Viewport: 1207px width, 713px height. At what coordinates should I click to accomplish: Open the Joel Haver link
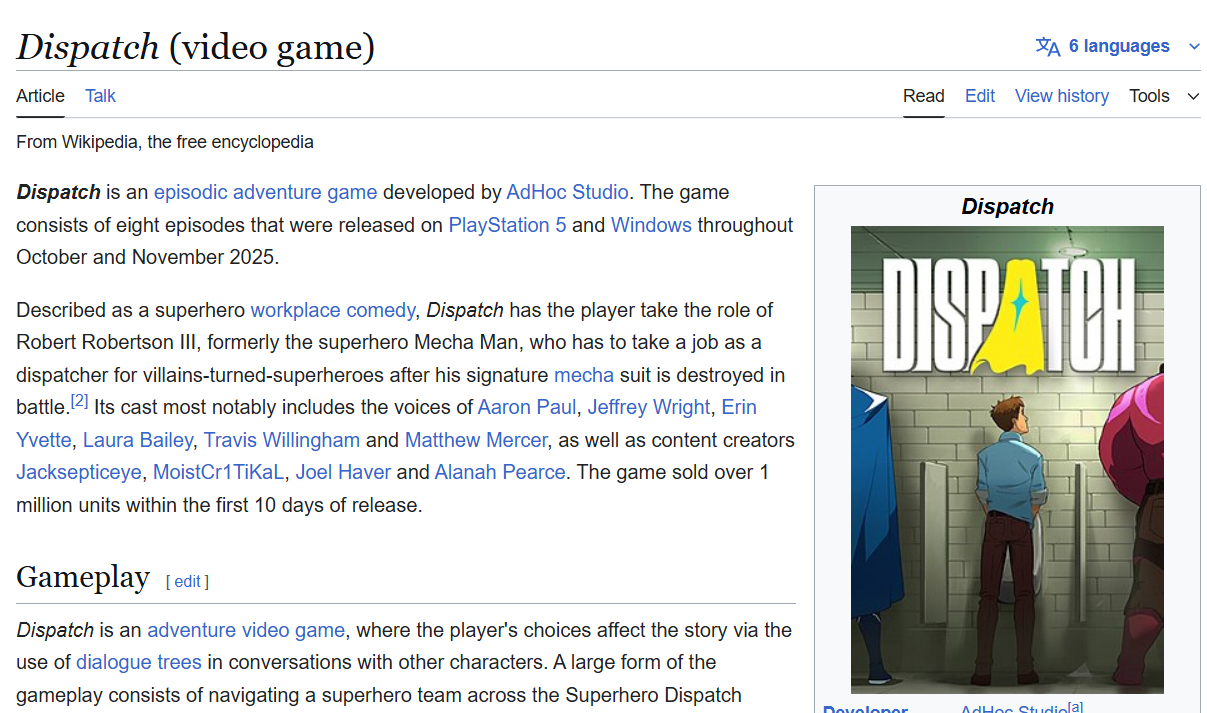tap(343, 472)
